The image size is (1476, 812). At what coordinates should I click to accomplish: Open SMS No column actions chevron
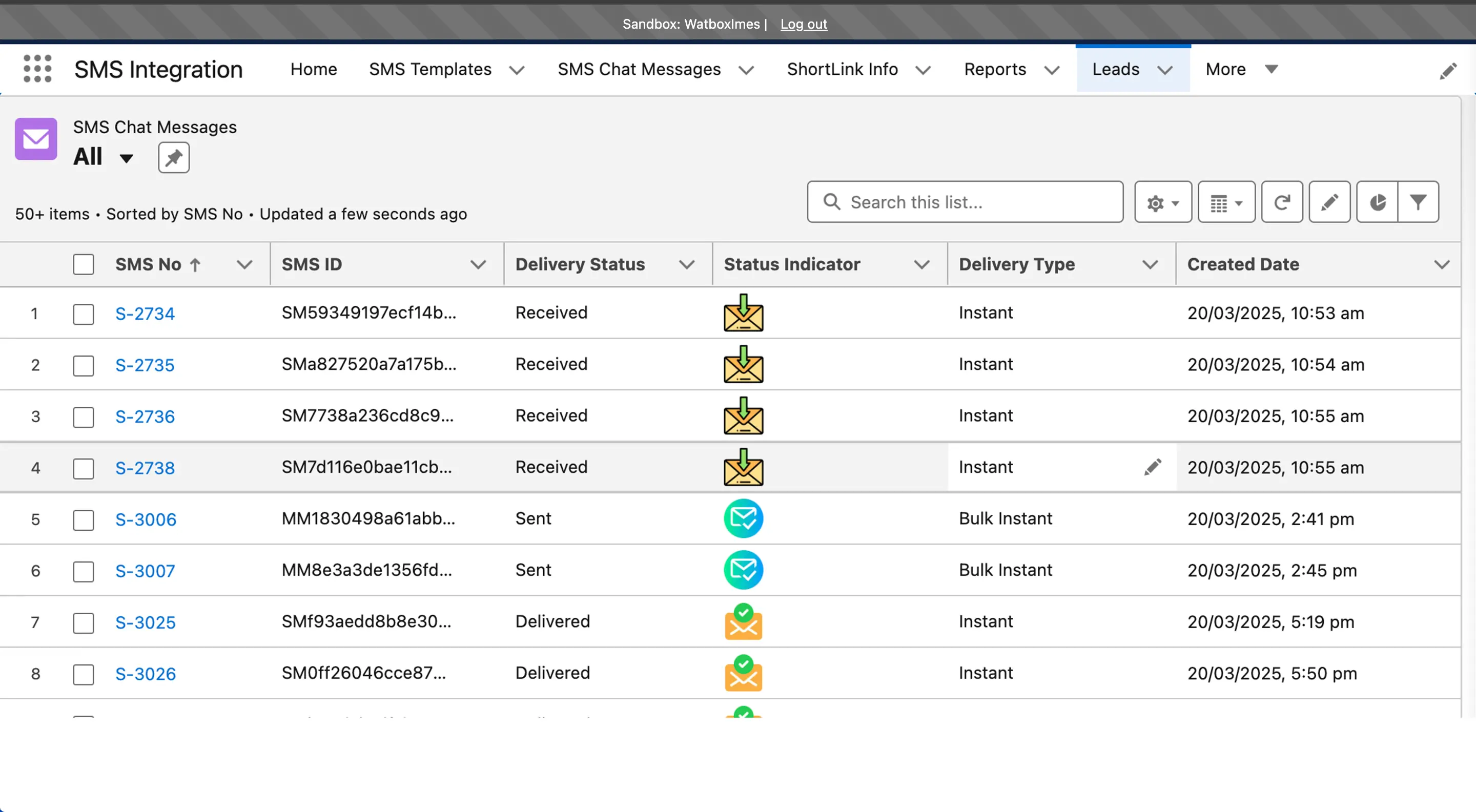pos(244,264)
